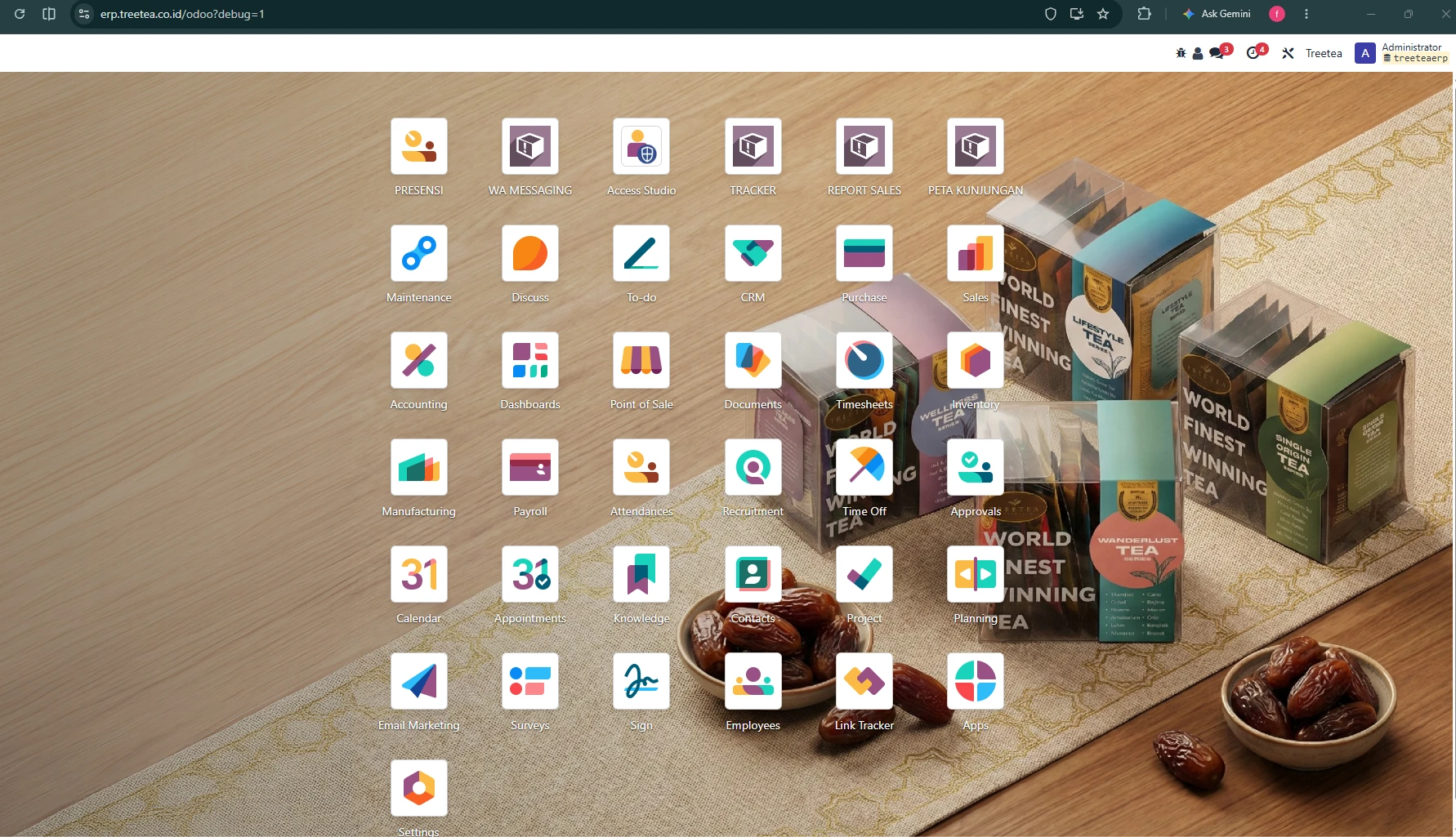Open the Timesheets app

(864, 360)
